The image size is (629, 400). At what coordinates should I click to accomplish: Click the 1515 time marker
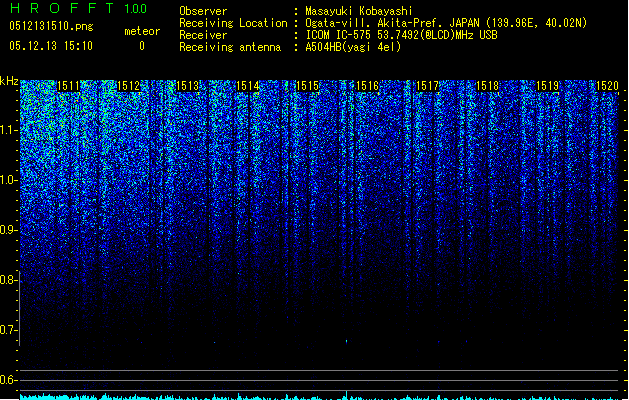coord(307,86)
